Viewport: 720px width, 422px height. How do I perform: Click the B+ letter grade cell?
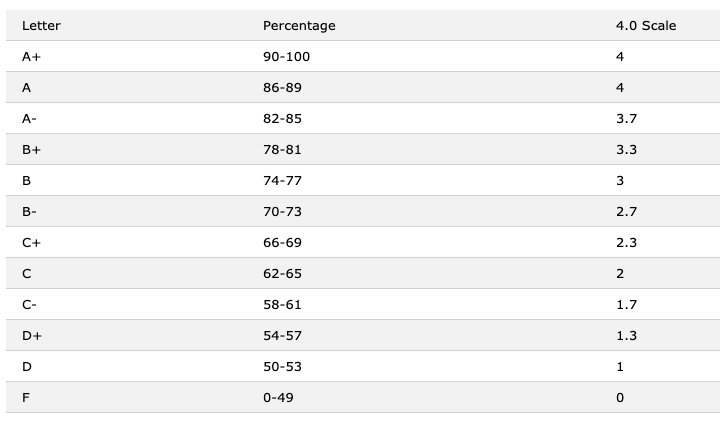click(31, 150)
